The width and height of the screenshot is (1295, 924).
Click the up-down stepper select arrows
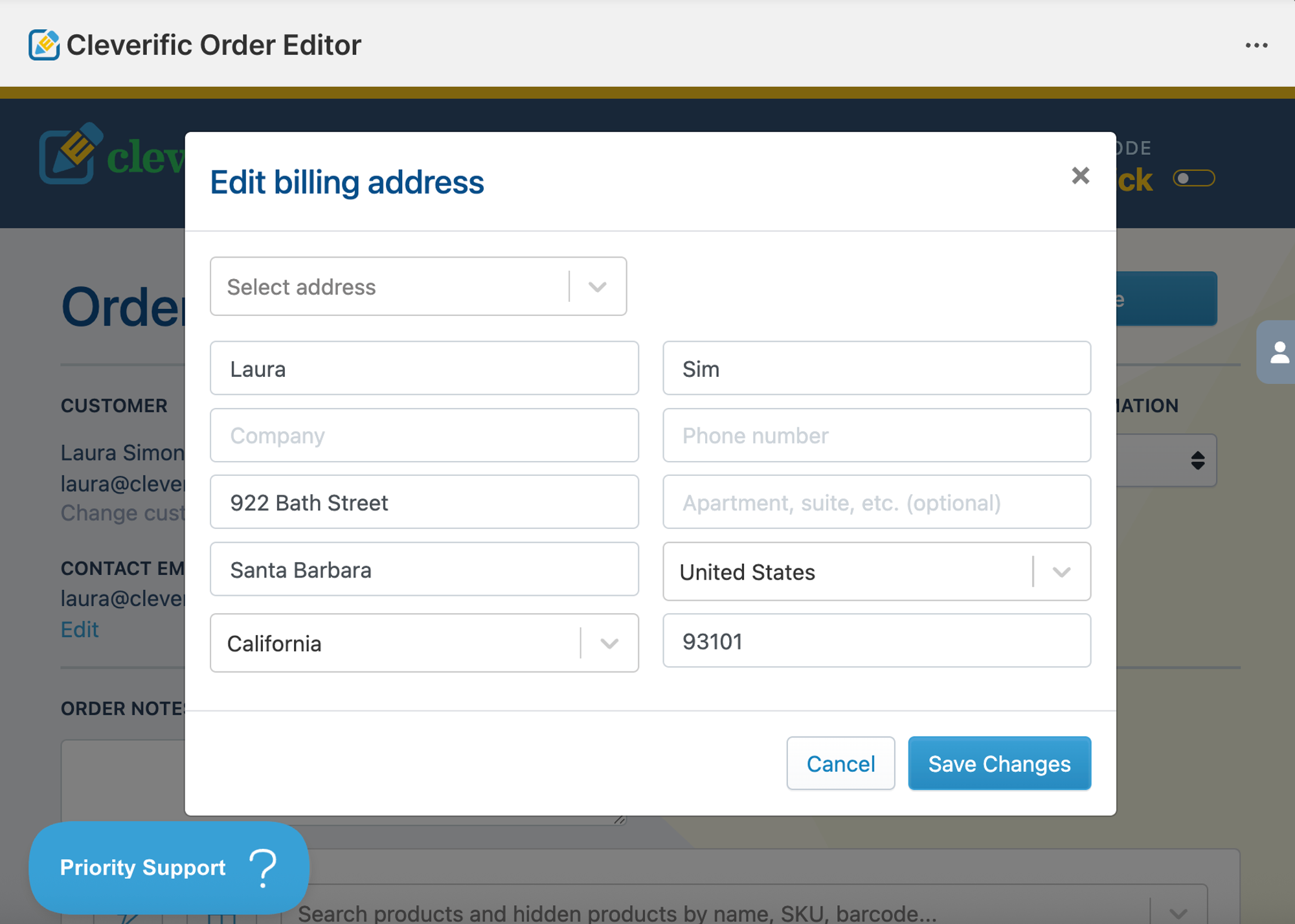pos(1197,460)
